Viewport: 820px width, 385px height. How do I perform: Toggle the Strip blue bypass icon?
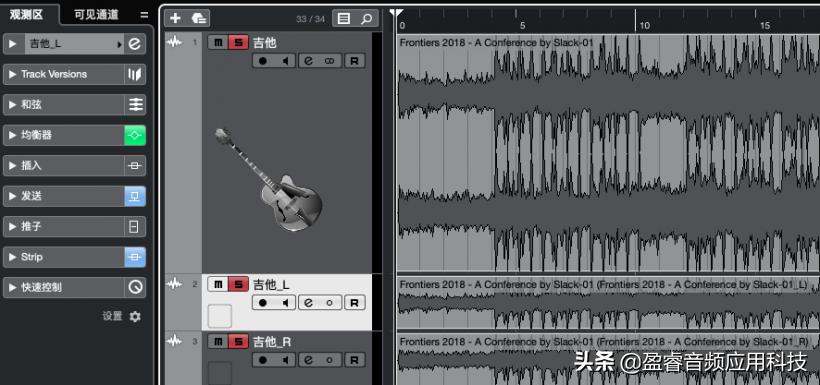135,257
